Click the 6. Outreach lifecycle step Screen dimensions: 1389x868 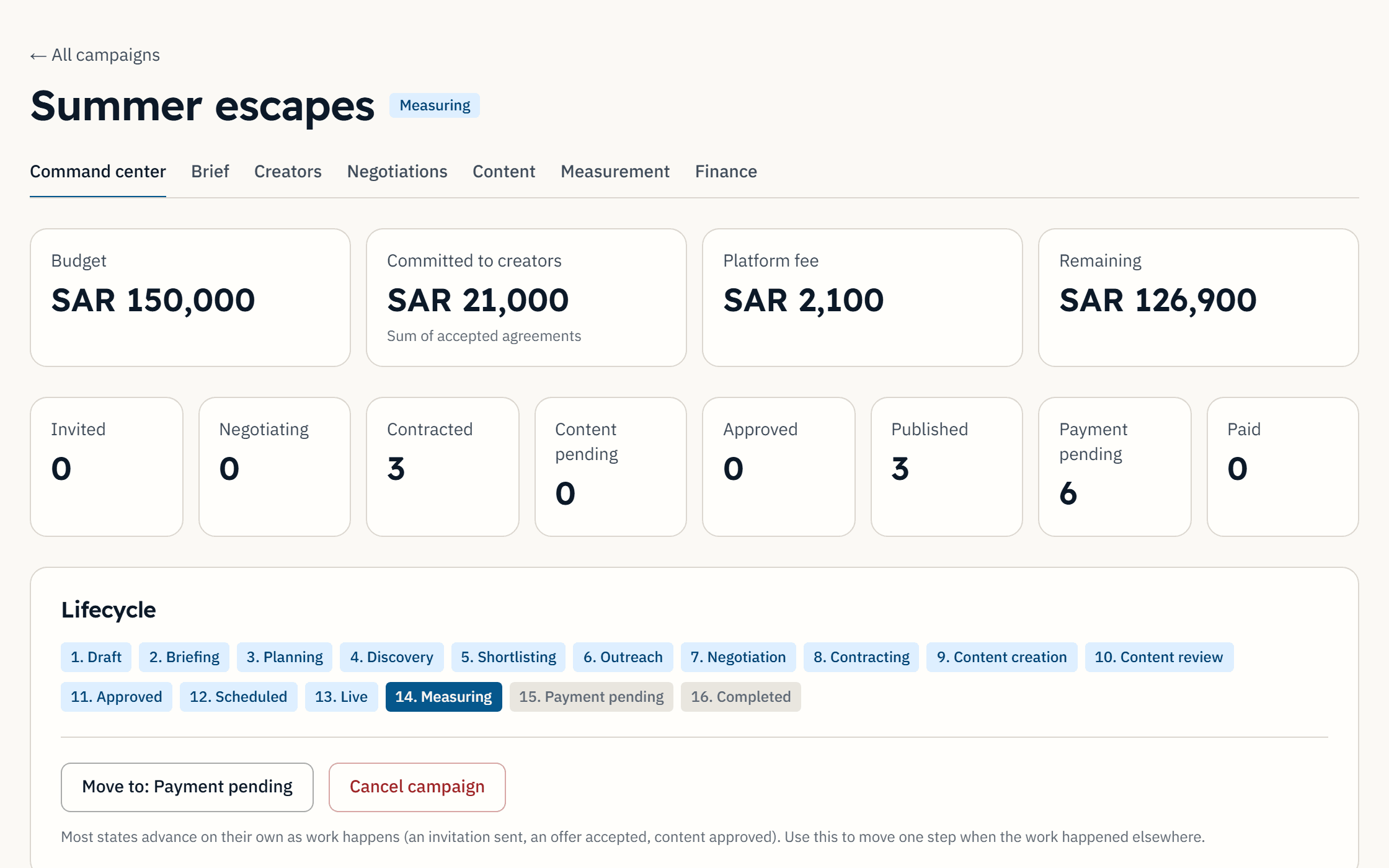coord(623,657)
